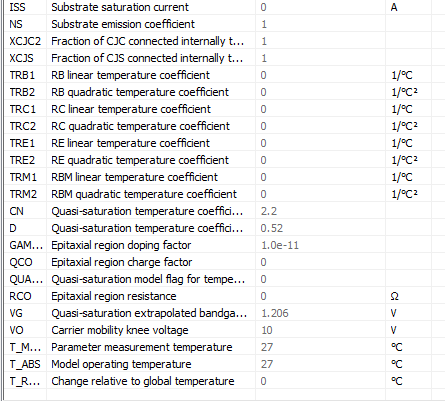
Task: Select the ISS substrate saturation current value field
Action: click(320, 7)
